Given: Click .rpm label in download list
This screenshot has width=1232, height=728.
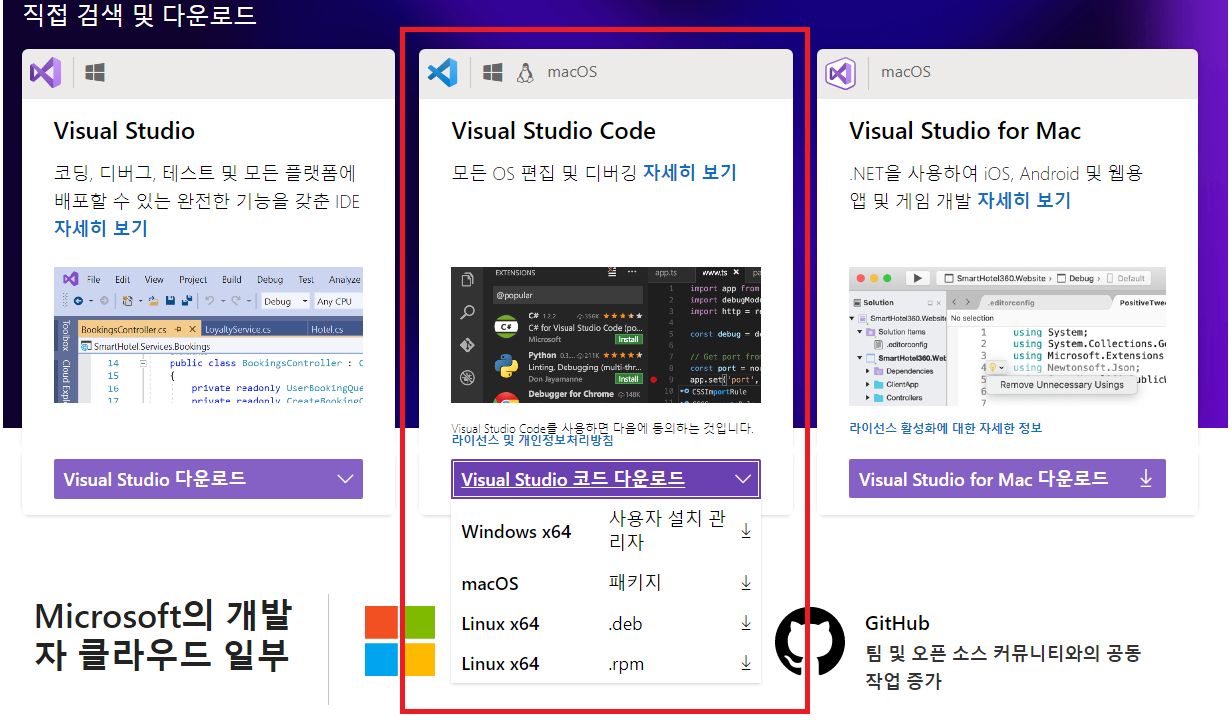Looking at the screenshot, I should point(627,664).
